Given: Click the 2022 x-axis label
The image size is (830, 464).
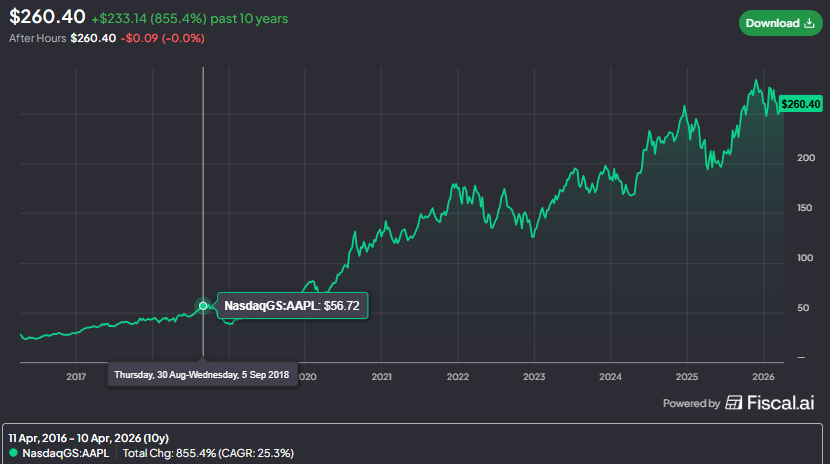Looking at the screenshot, I should pyautogui.click(x=458, y=377).
